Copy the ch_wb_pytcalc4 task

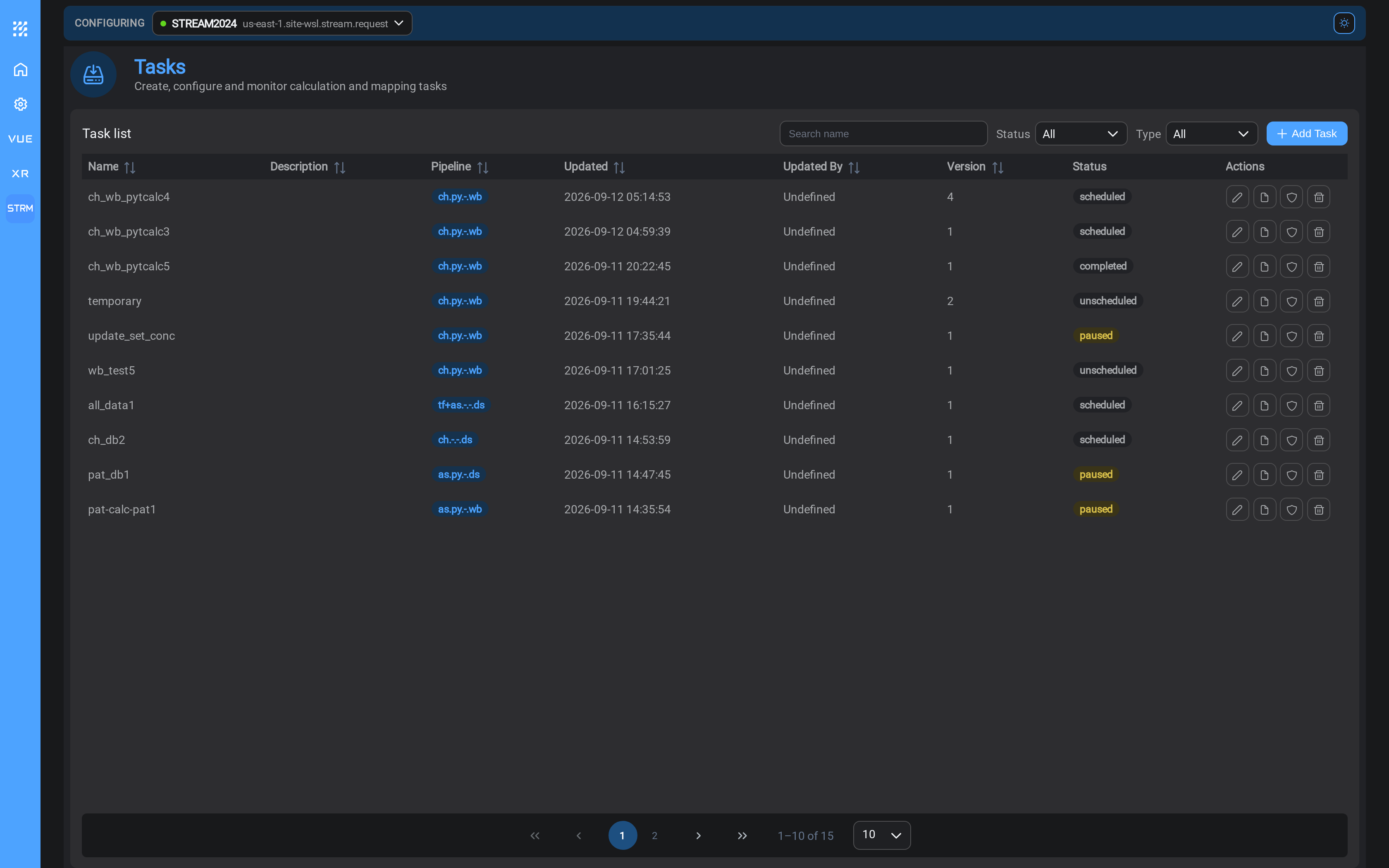tap(1265, 197)
